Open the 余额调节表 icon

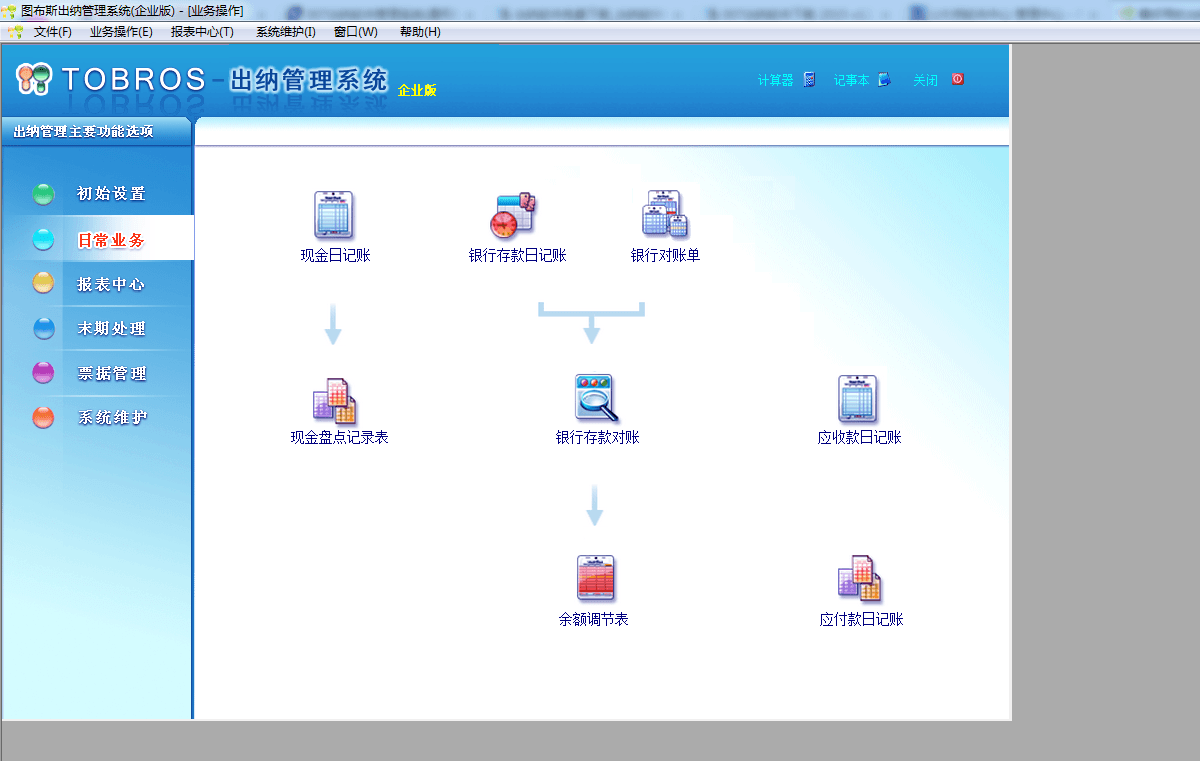coord(595,579)
